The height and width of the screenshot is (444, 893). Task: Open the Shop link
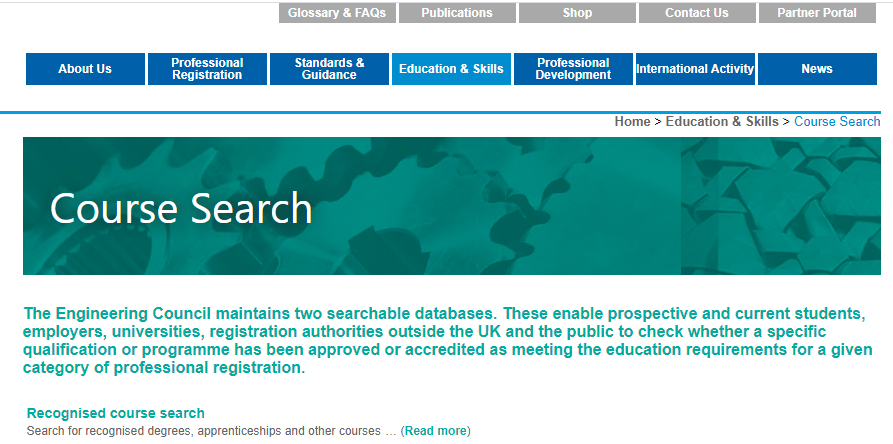tap(577, 13)
